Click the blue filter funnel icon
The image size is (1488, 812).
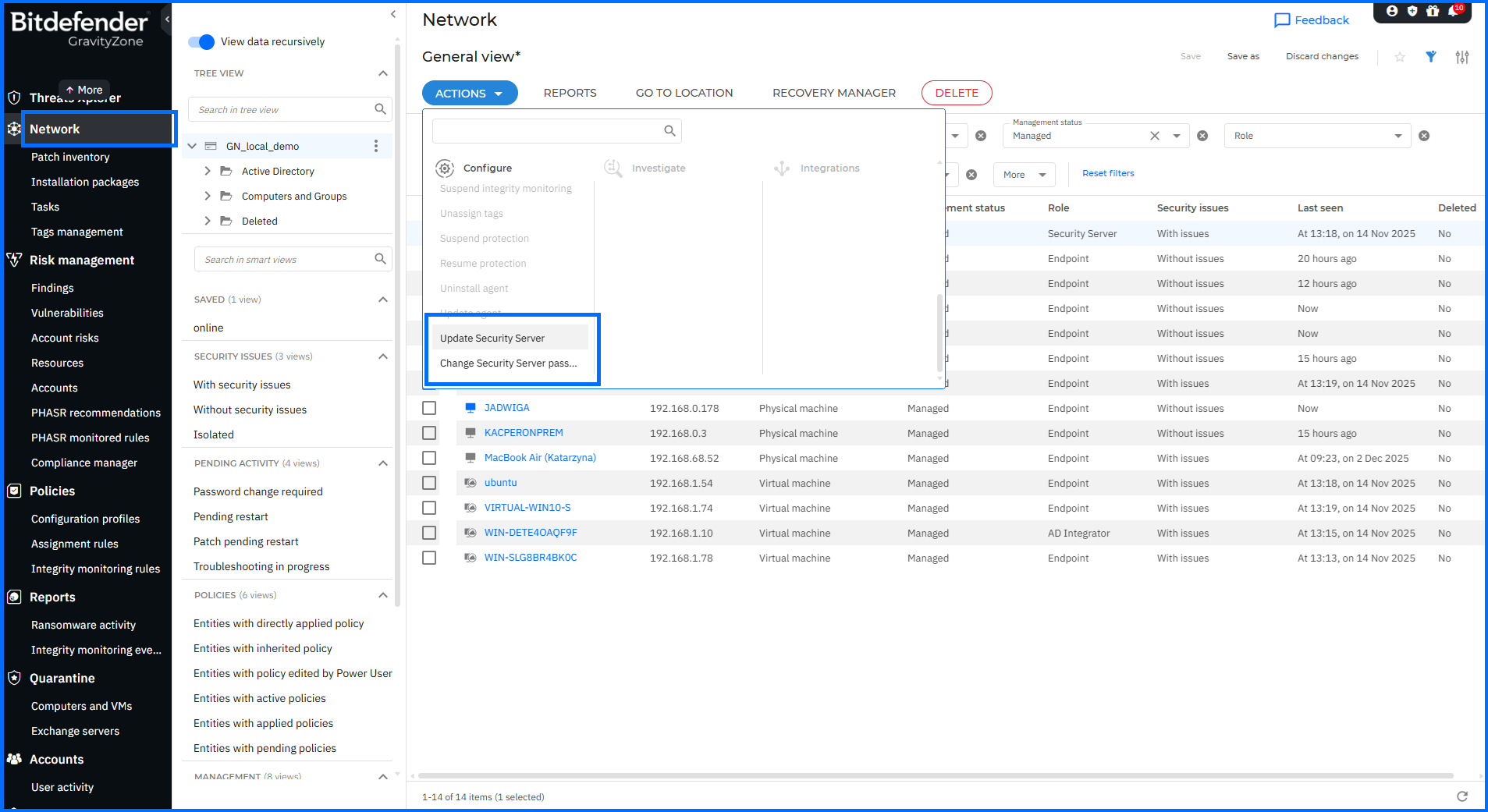[1431, 57]
